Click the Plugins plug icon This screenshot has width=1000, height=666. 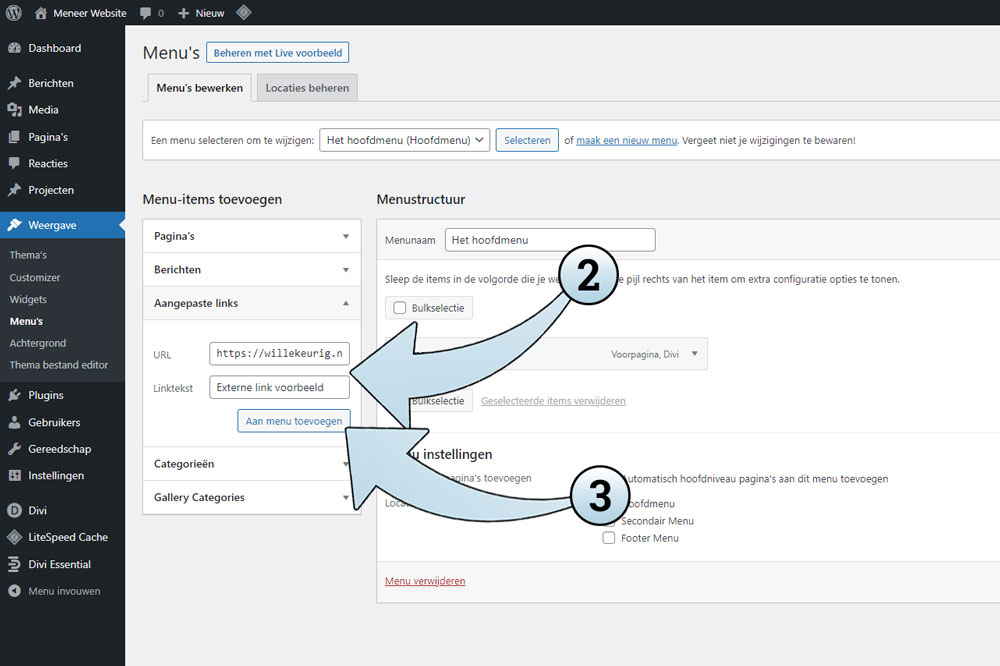point(14,395)
